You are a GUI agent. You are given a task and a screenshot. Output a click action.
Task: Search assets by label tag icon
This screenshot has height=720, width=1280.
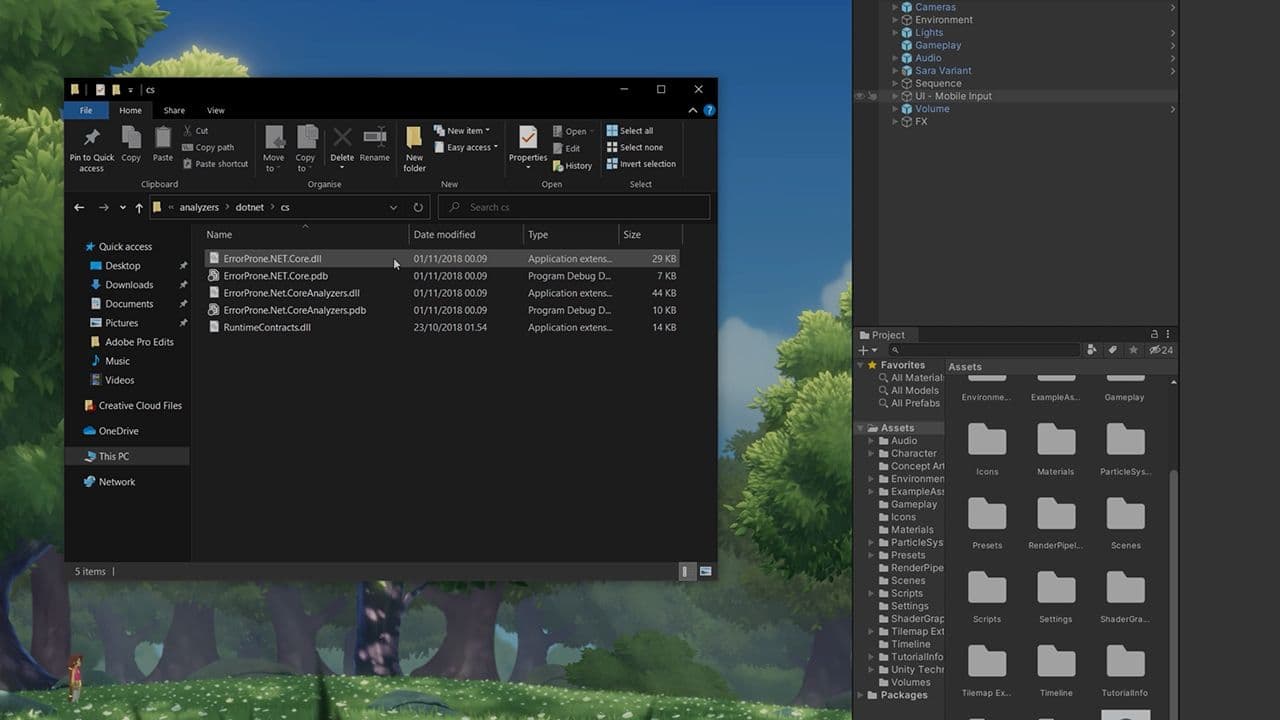tap(1112, 350)
